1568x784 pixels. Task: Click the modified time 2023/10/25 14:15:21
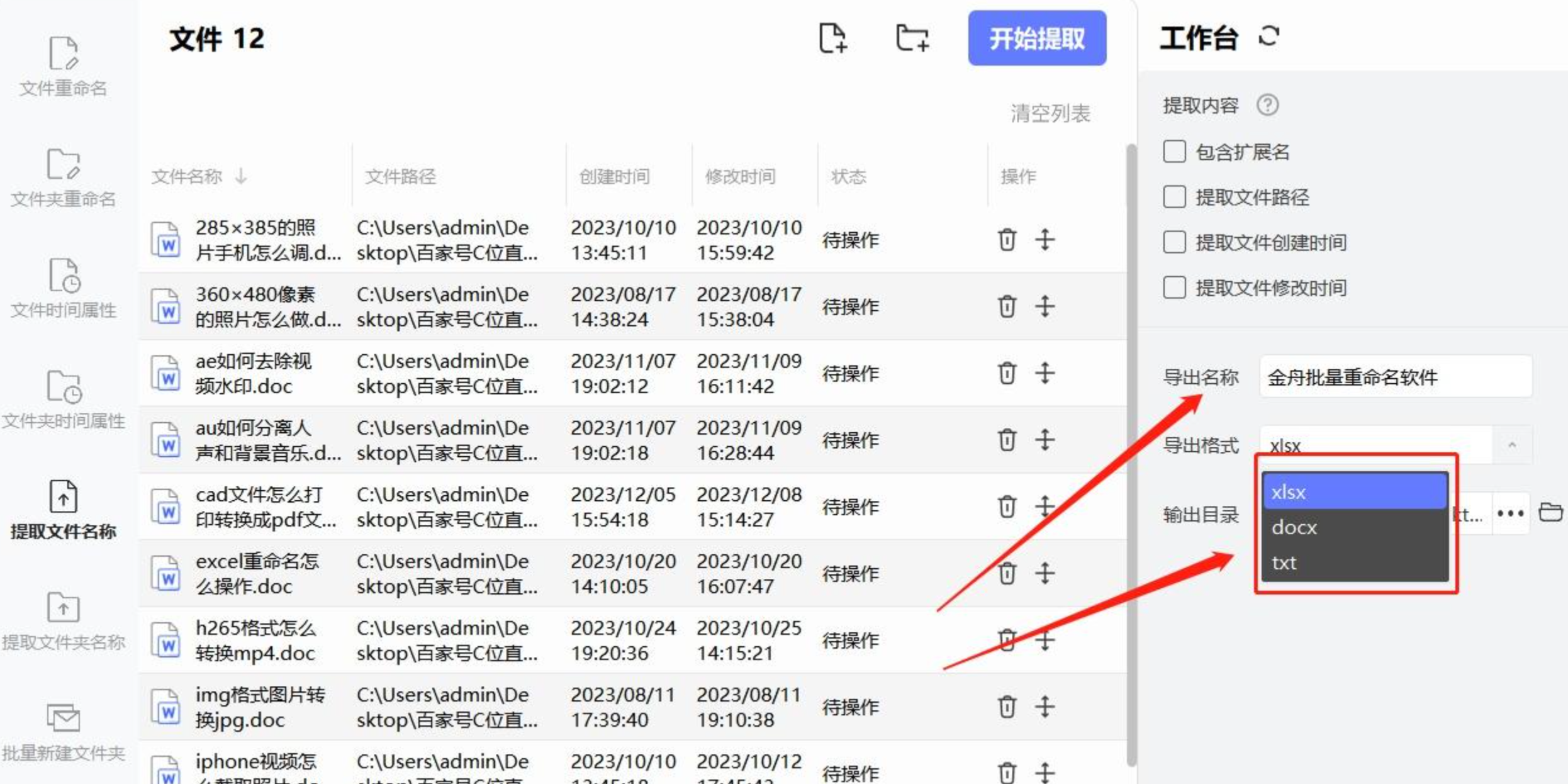[x=749, y=641]
